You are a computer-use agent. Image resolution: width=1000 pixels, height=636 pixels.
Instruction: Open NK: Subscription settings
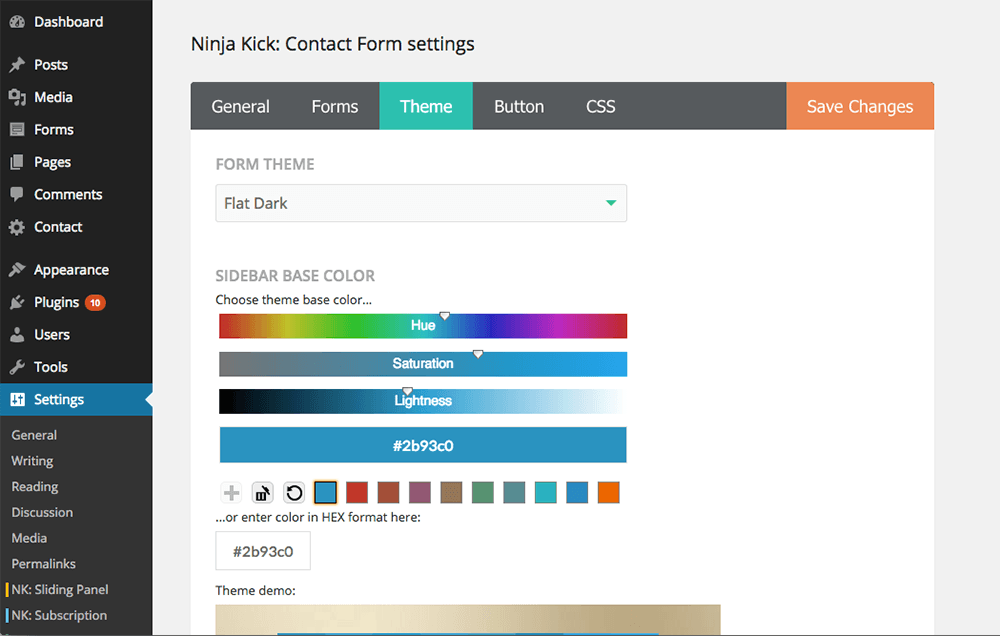click(x=59, y=616)
